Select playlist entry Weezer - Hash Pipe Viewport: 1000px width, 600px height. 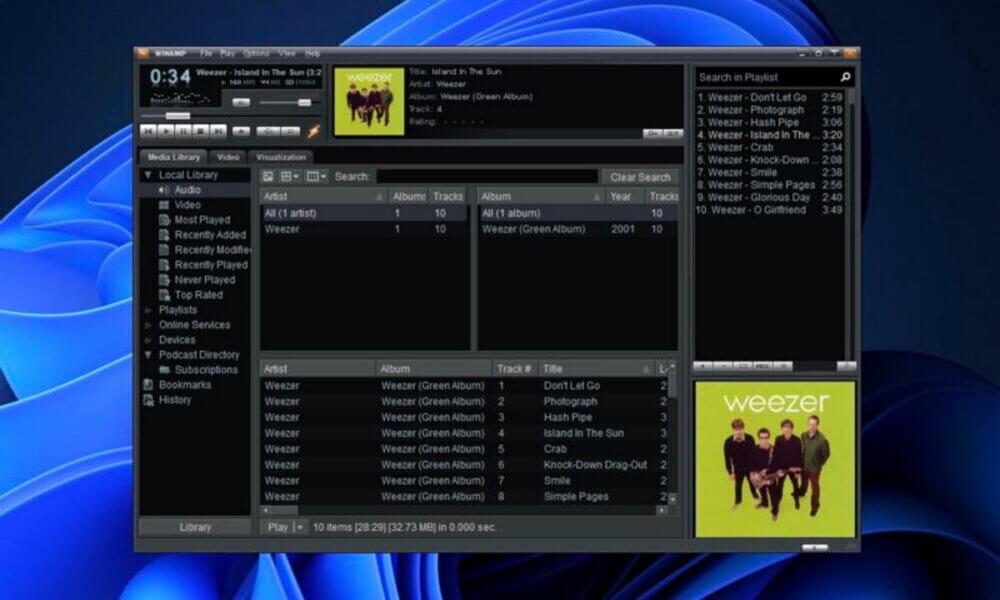[769, 122]
